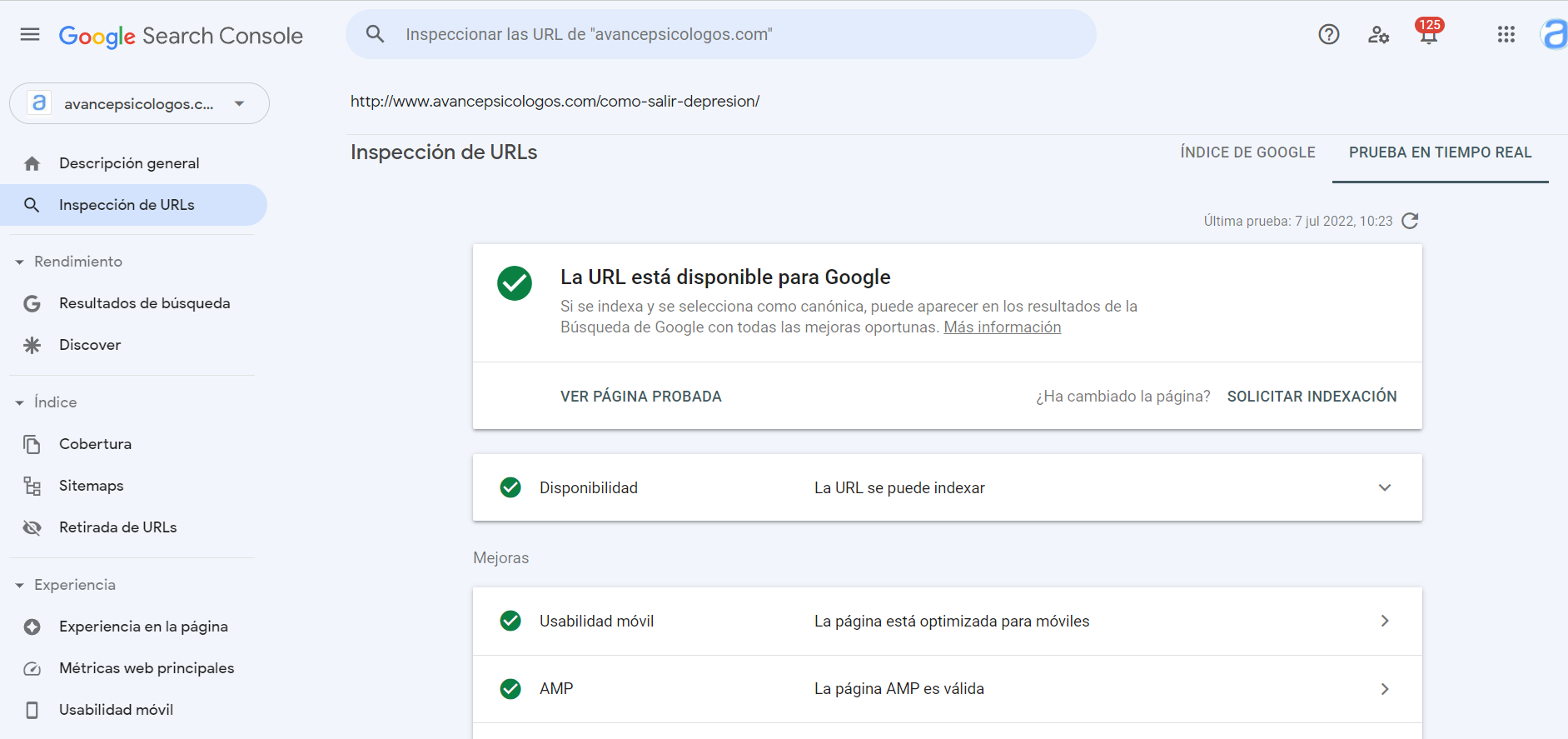Screen dimensions: 1568x739
Task: Follow the Más información link
Action: click(x=1002, y=327)
